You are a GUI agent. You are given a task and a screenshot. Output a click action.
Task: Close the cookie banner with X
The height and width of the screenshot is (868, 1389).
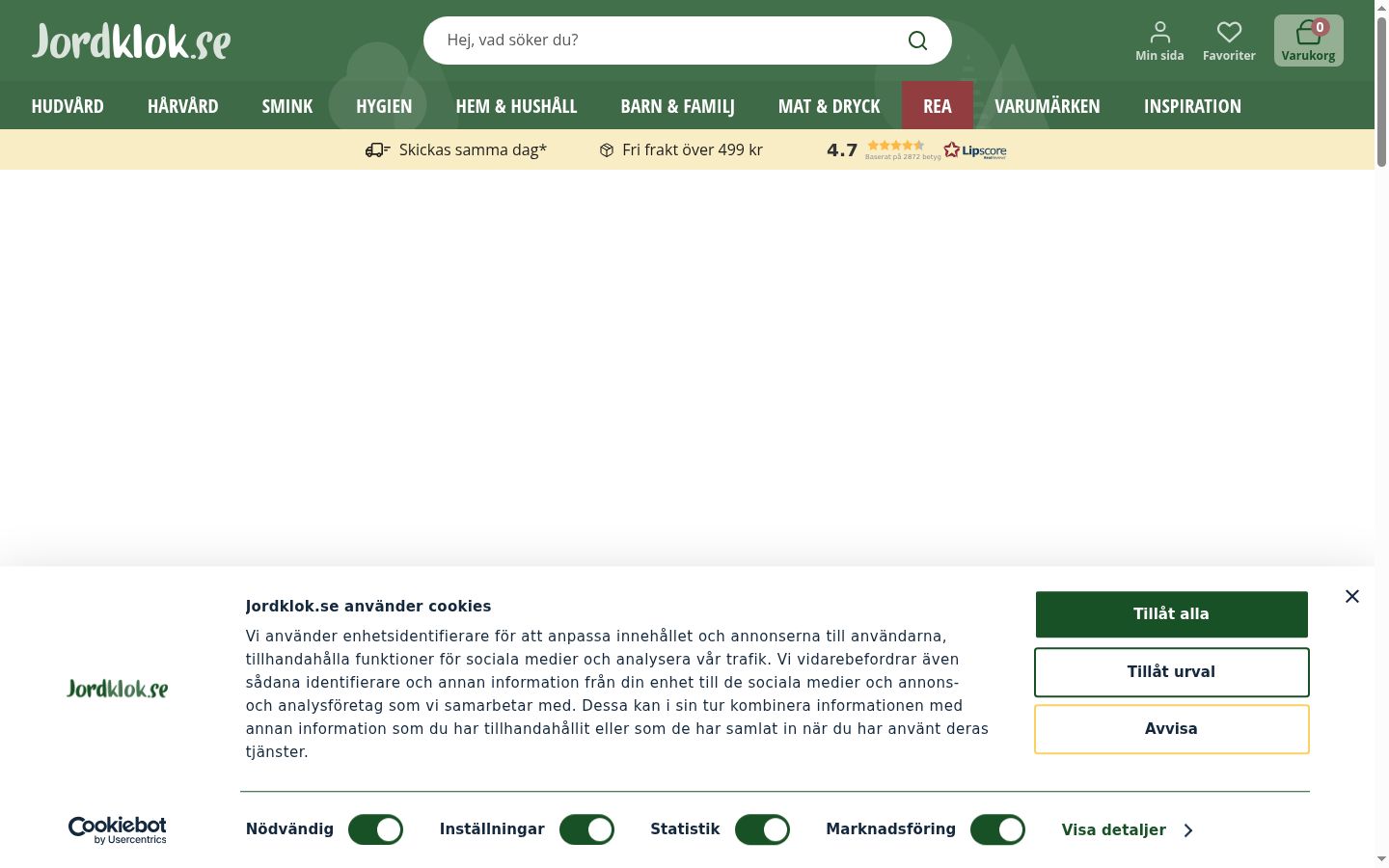click(1352, 596)
